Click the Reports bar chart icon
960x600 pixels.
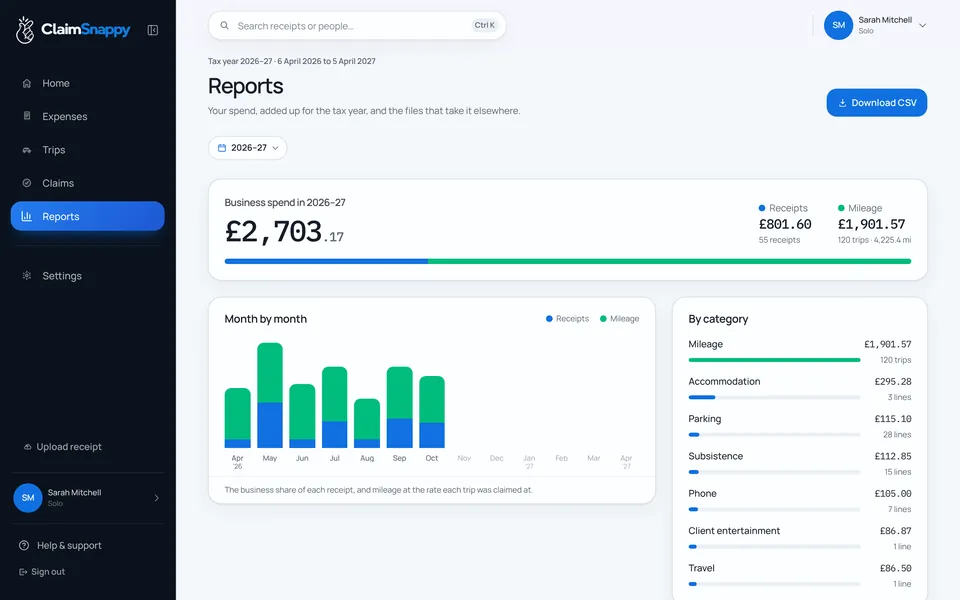point(27,216)
